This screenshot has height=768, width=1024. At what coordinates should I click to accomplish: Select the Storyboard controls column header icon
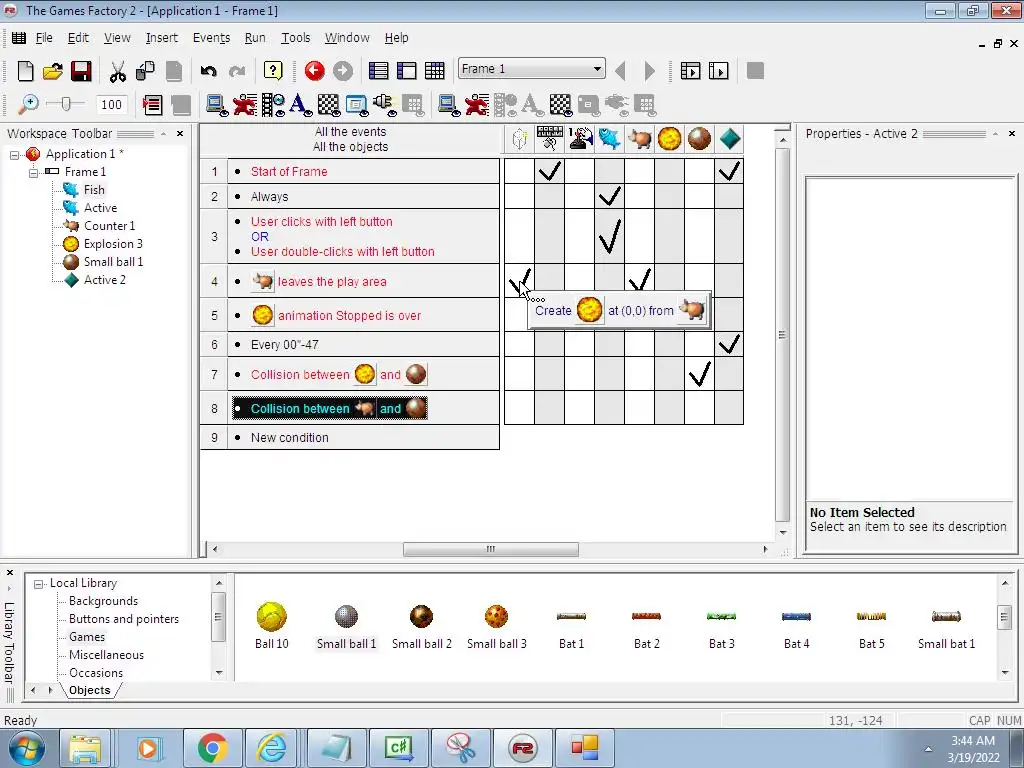pos(549,138)
